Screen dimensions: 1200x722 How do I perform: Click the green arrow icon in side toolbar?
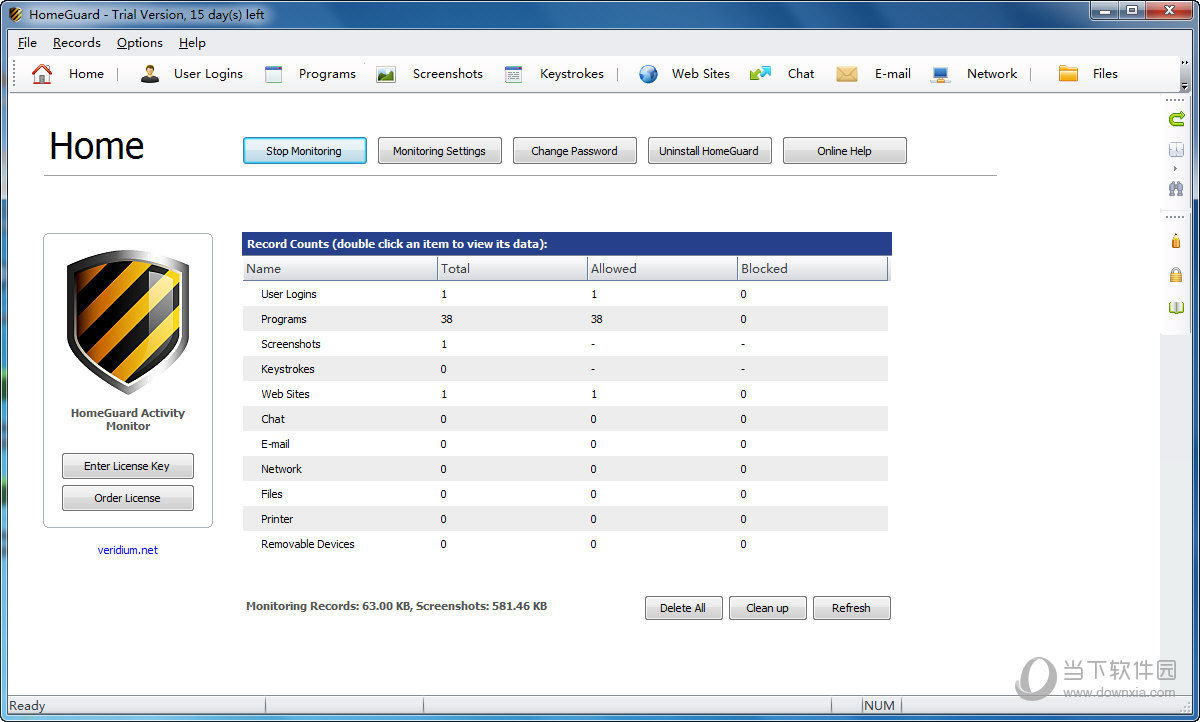(x=1176, y=119)
